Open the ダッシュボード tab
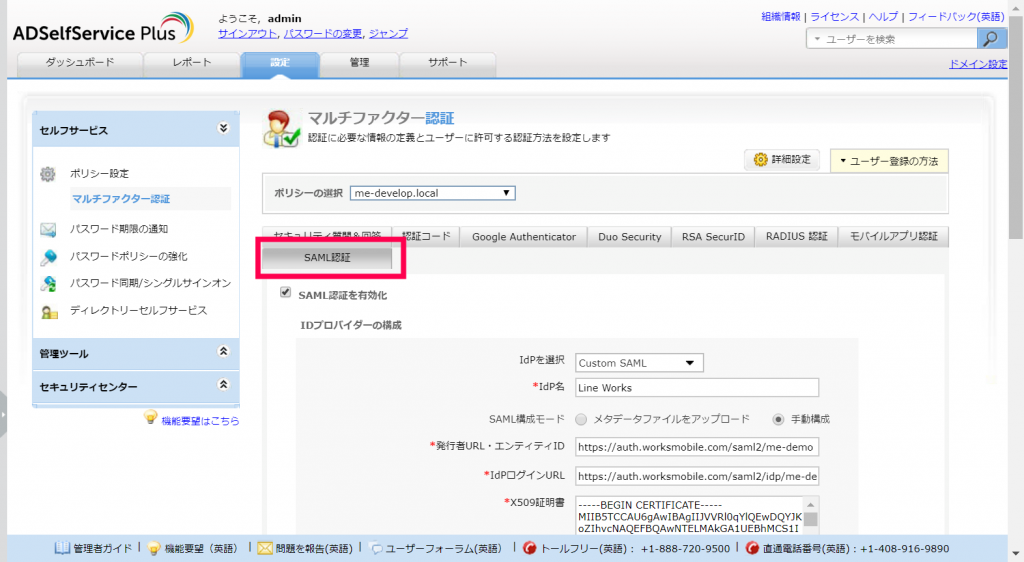Screen dimensions: 1024x562 [x=80, y=63]
